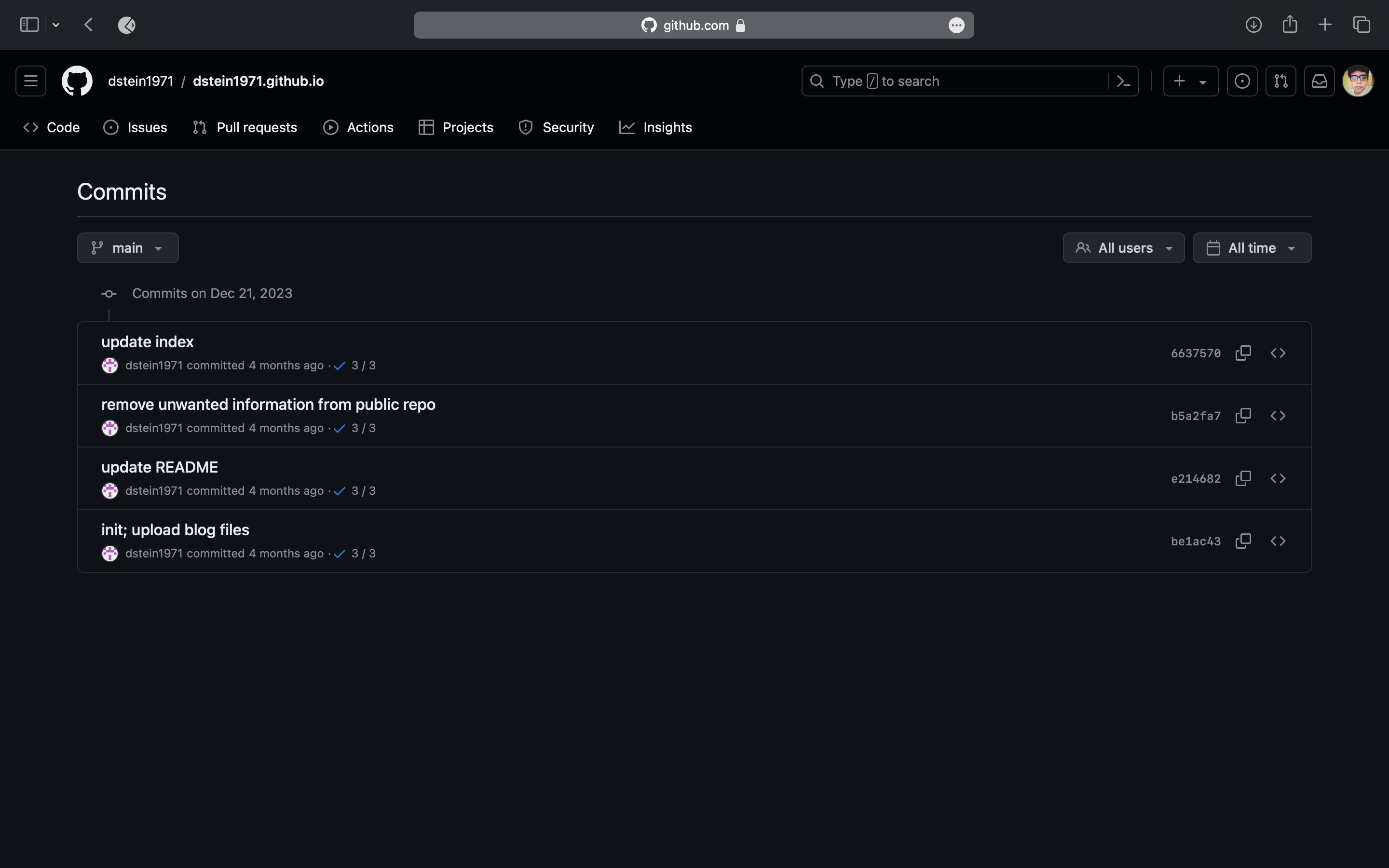1389x868 pixels.
Task: Click the Insights icon
Action: point(627,127)
